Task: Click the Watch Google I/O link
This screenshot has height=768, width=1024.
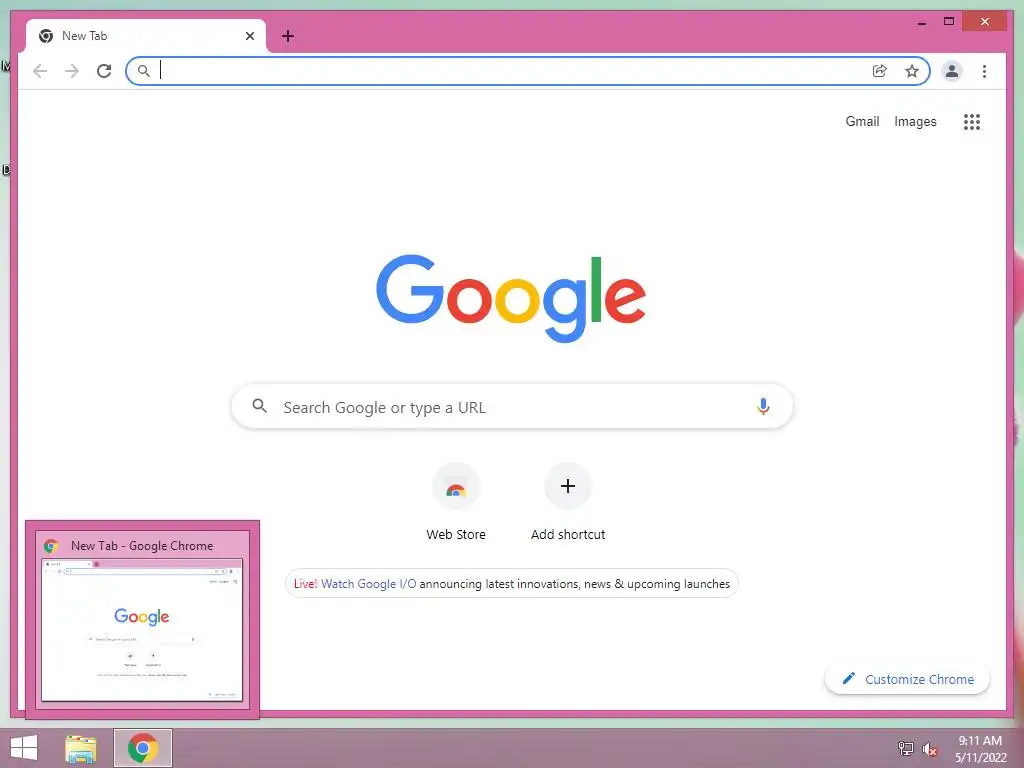Action: tap(368, 584)
